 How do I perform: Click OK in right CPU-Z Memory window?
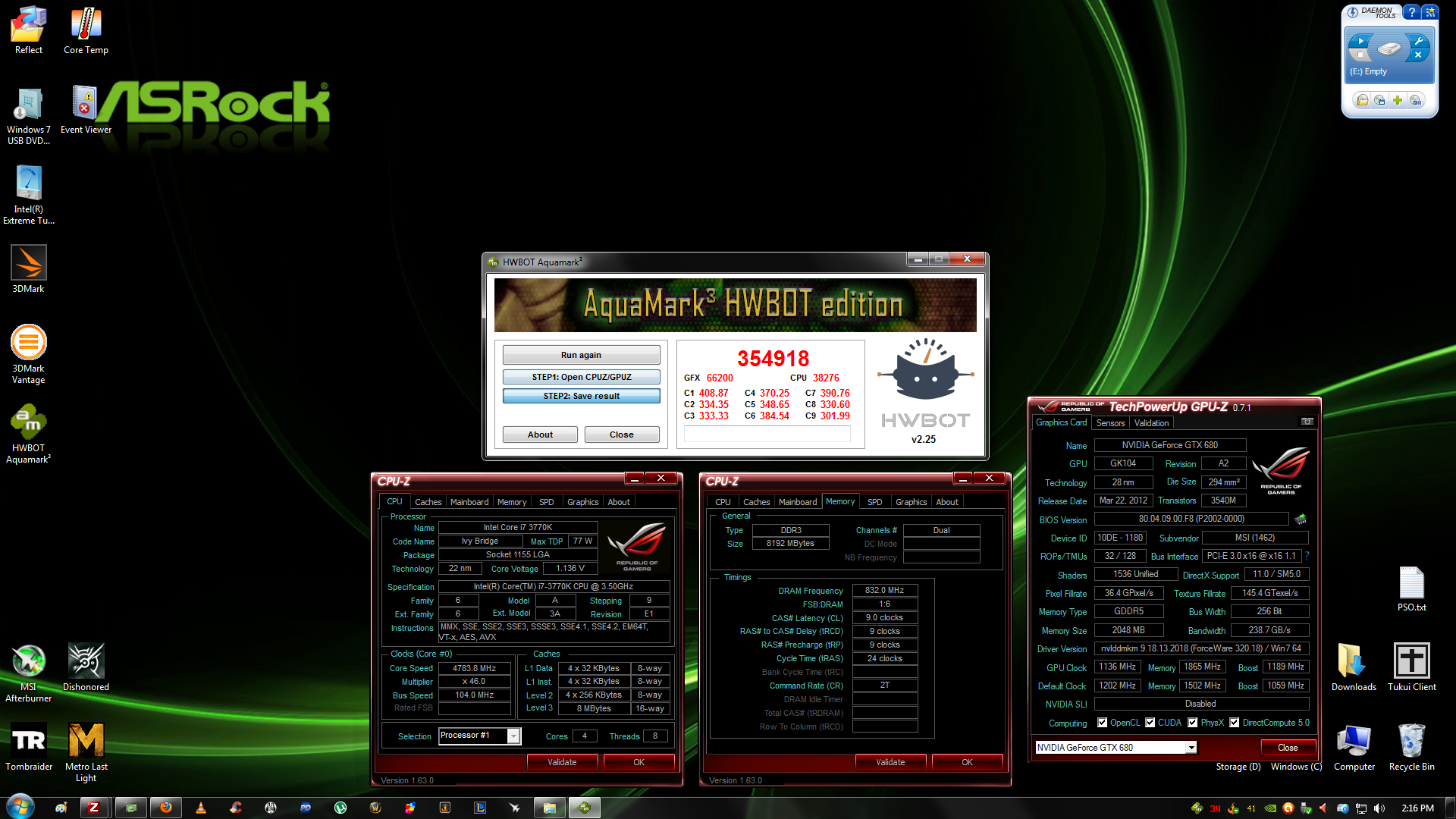967,762
